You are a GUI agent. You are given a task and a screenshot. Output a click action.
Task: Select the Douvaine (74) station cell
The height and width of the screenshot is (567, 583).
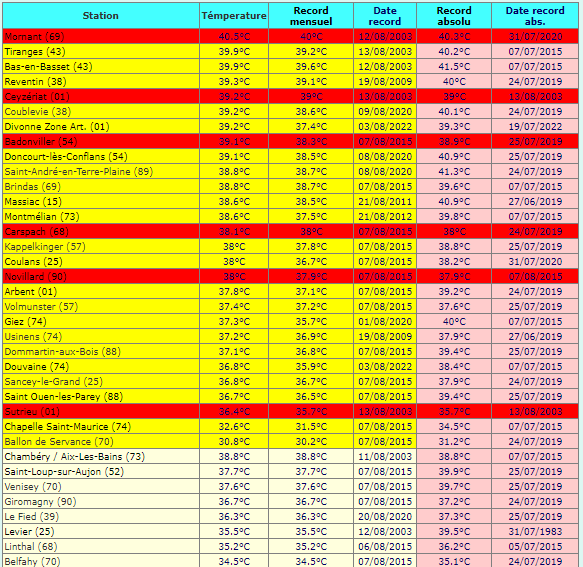[x=101, y=367]
